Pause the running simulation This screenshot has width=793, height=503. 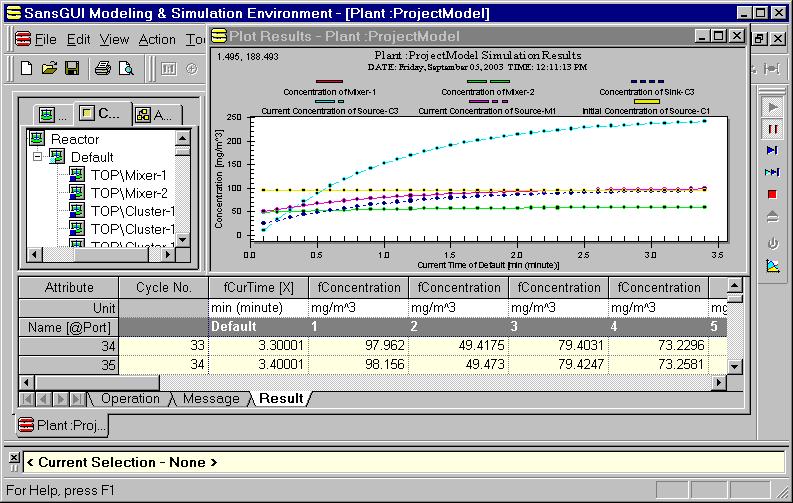pyautogui.click(x=772, y=129)
